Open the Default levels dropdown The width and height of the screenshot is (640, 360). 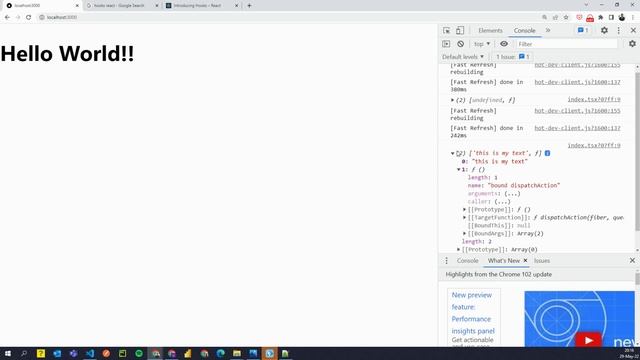coord(463,57)
